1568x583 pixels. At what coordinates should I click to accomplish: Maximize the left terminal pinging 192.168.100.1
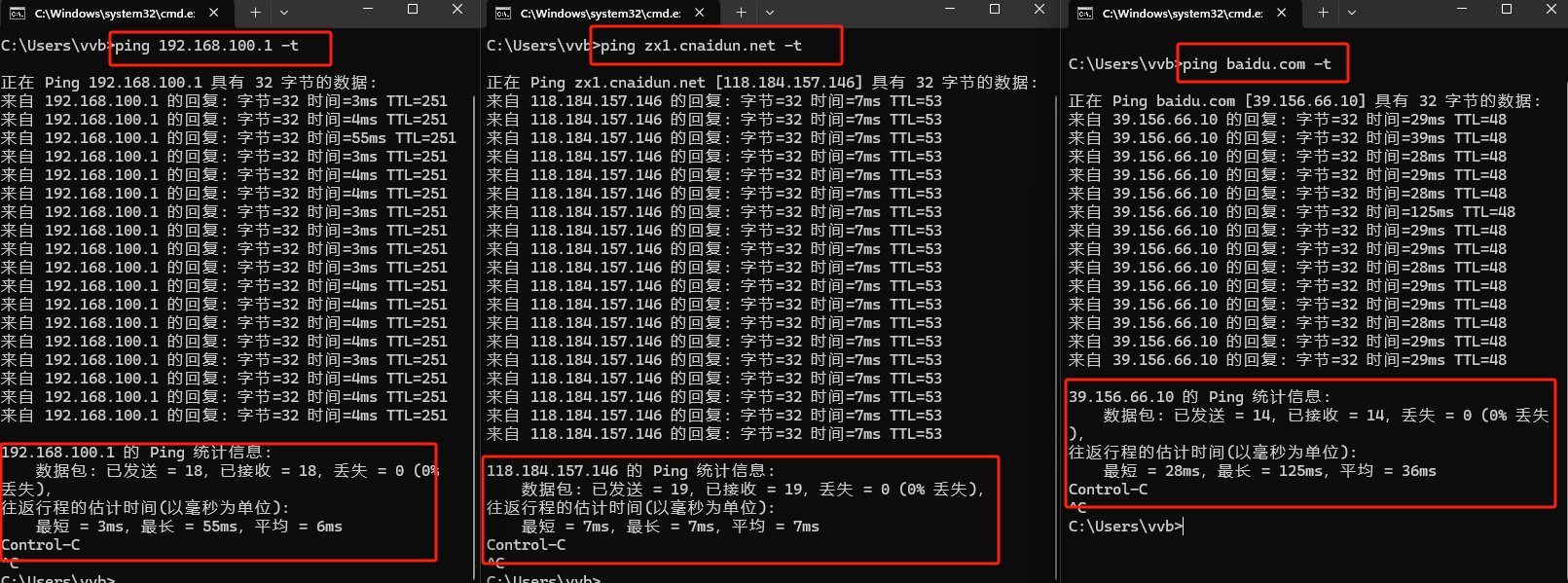click(413, 9)
